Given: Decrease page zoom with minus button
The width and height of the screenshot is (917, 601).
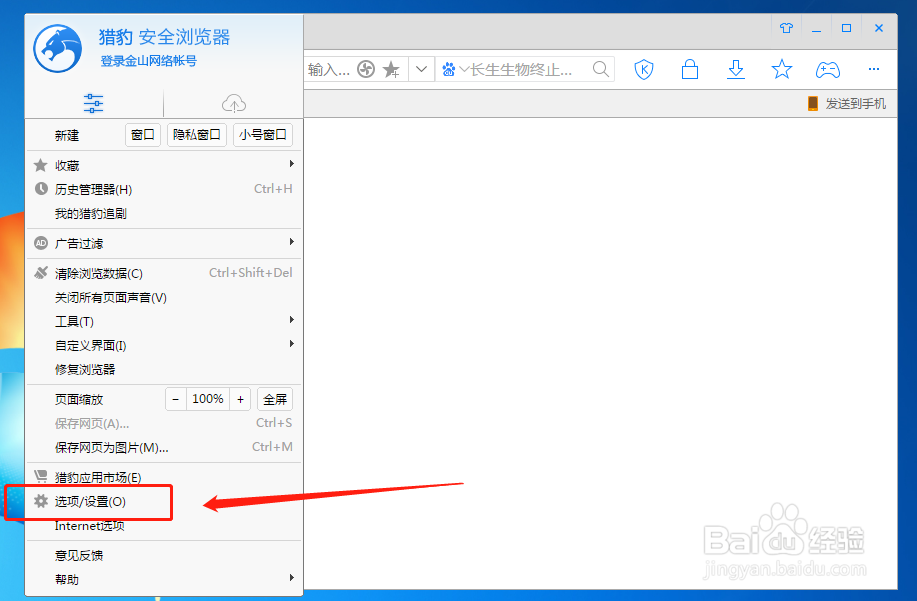Looking at the screenshot, I should [x=175, y=399].
